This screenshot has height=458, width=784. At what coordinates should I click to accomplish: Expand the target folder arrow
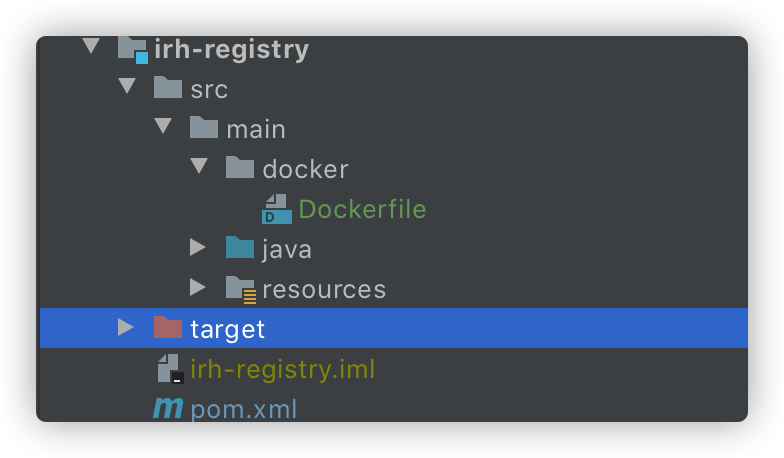coord(125,327)
